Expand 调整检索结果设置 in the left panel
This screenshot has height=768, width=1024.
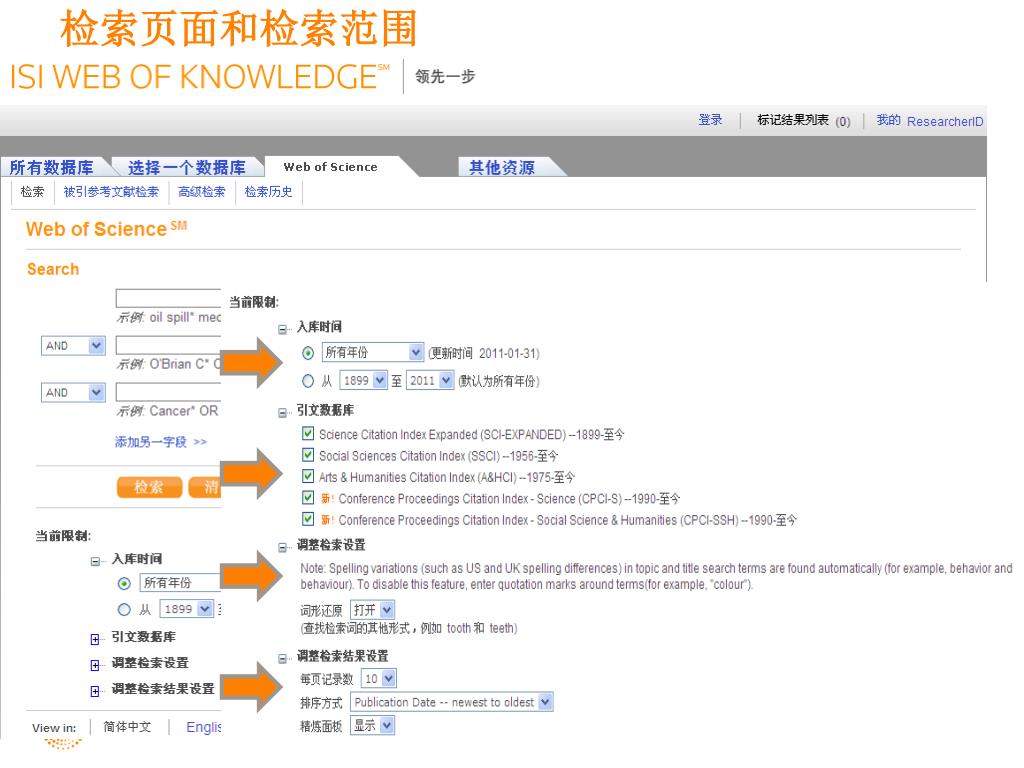pyautogui.click(x=95, y=691)
